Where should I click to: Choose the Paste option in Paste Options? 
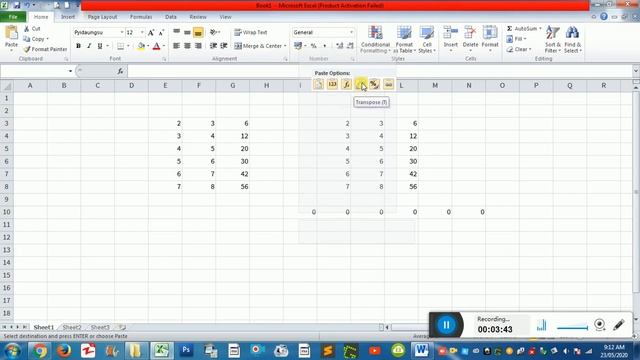318,84
